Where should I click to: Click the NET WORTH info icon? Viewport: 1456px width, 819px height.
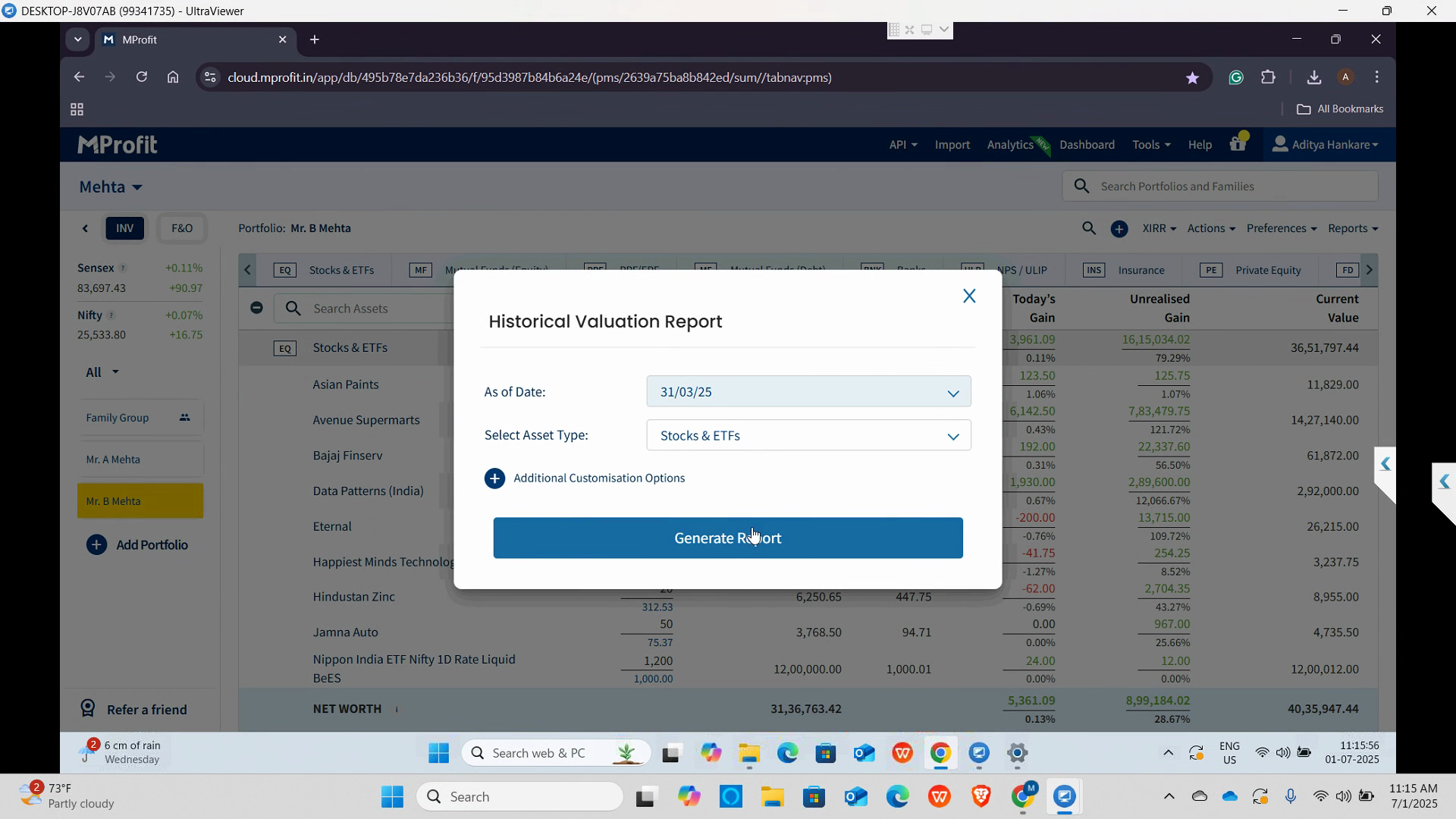(397, 710)
